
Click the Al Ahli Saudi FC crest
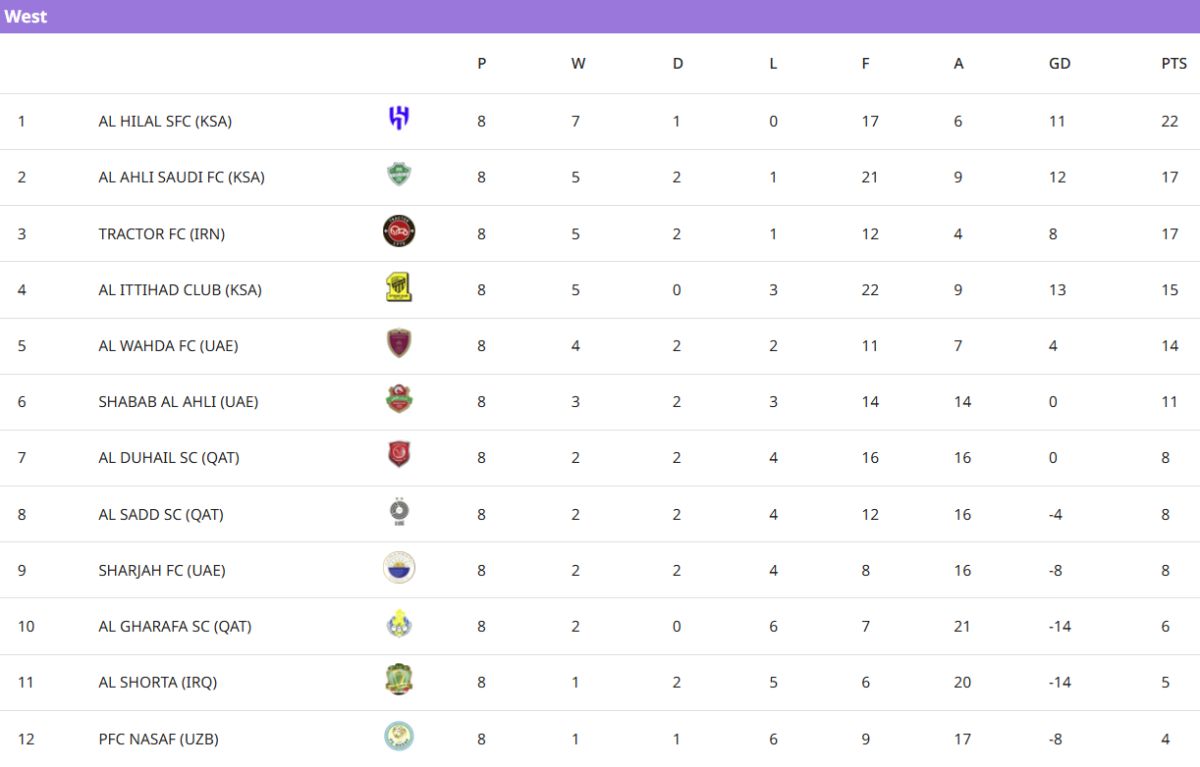[399, 175]
